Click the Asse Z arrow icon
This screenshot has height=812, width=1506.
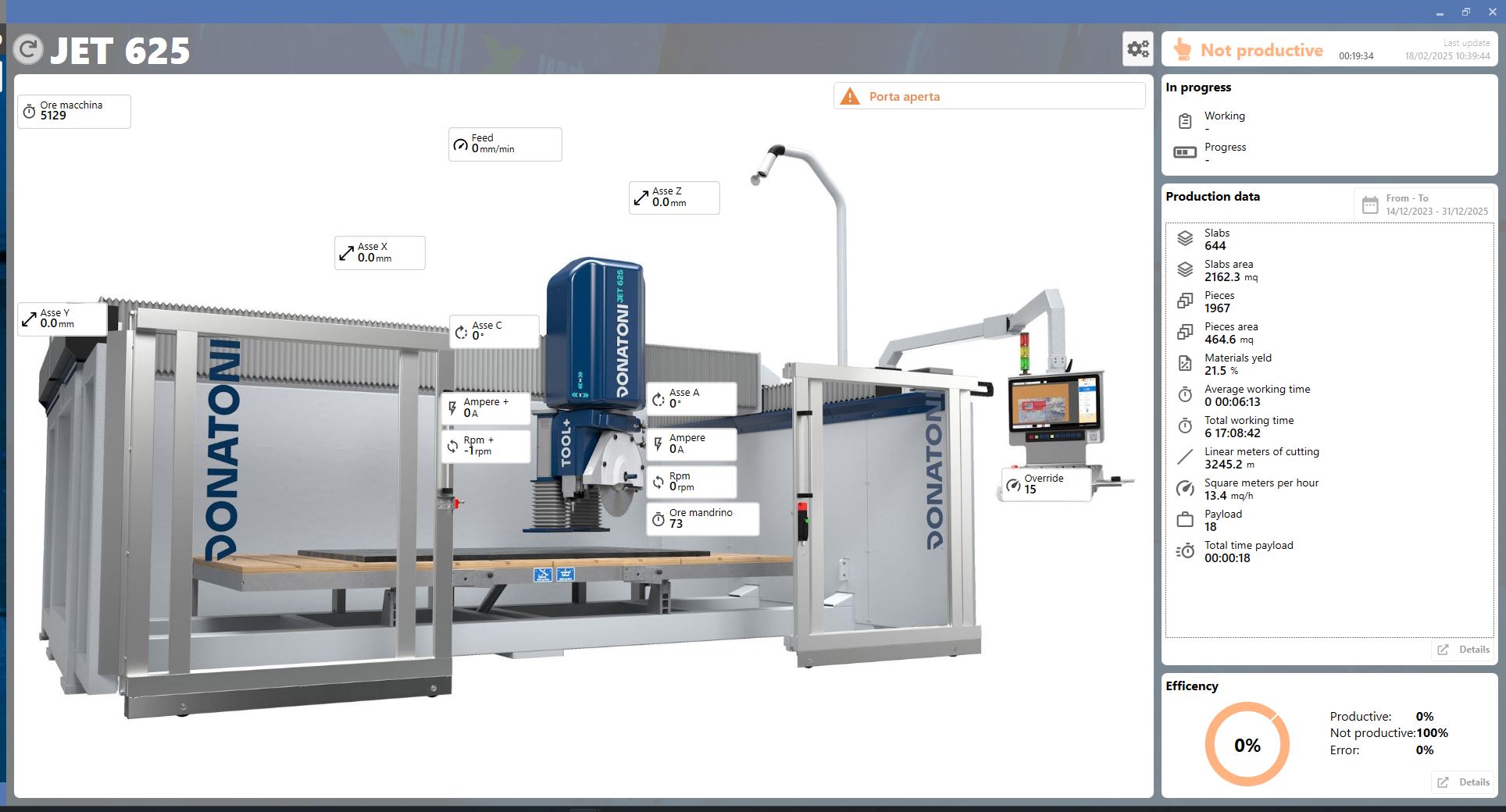641,198
